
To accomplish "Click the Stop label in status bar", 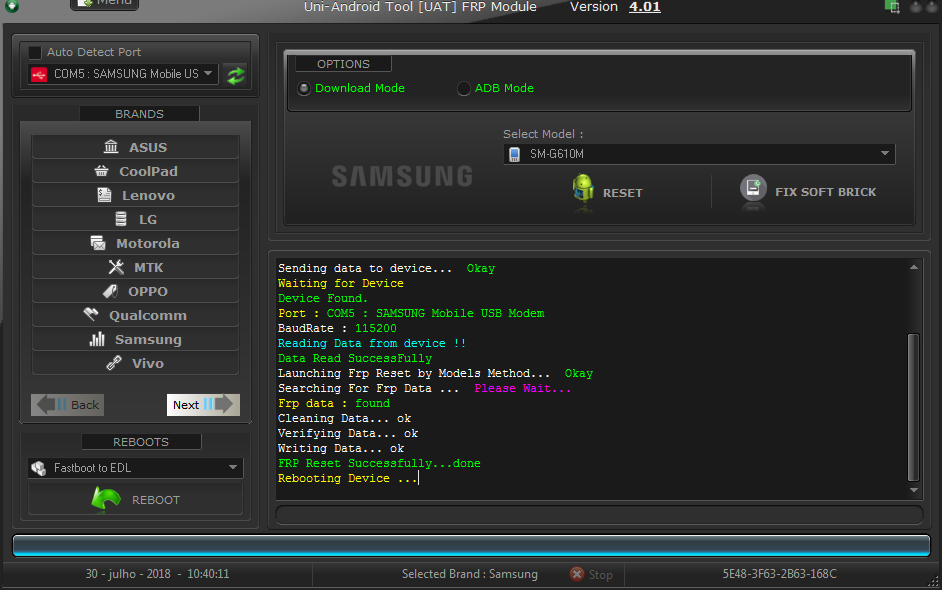I will pos(600,575).
